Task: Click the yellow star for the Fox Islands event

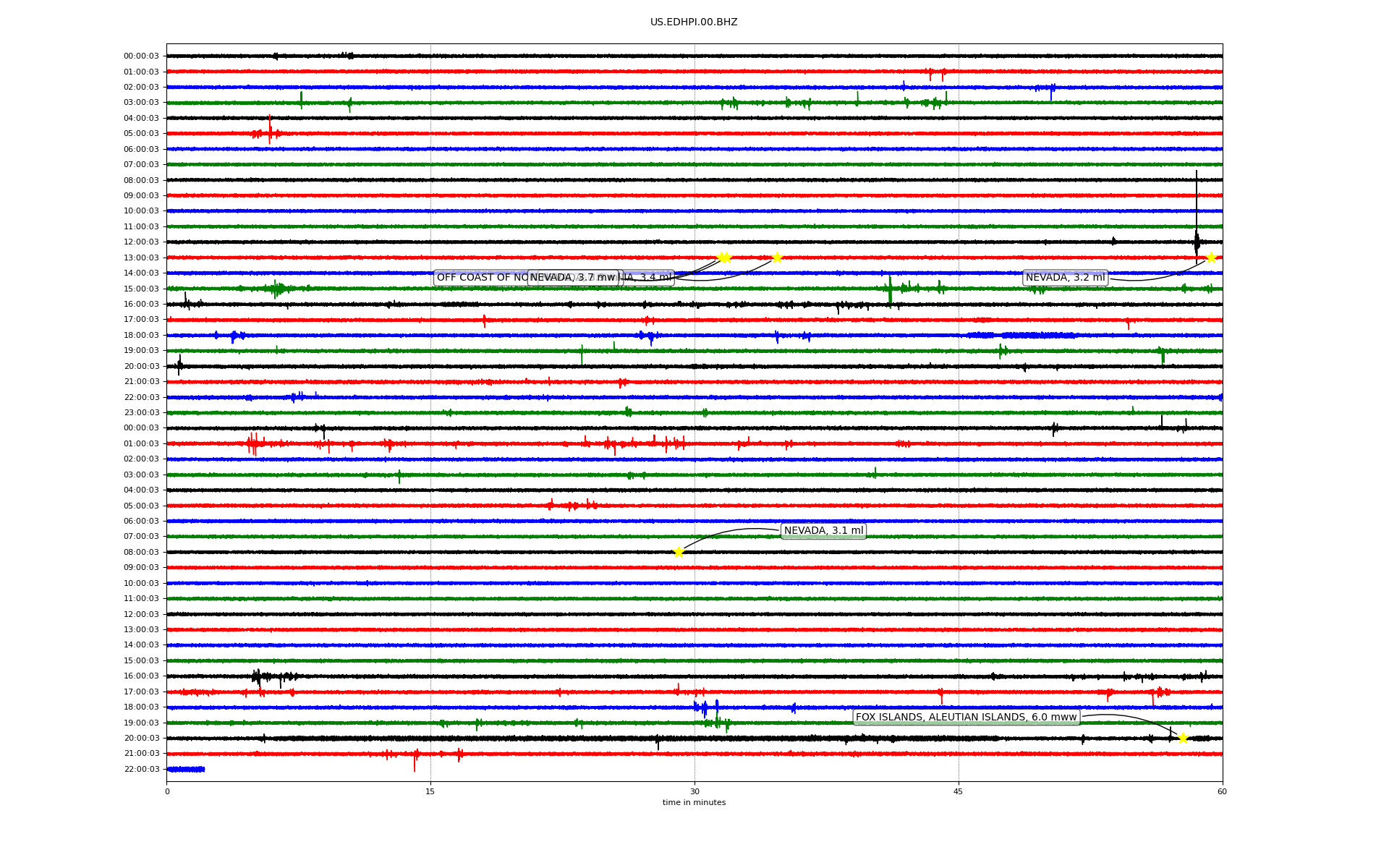Action: [1183, 738]
